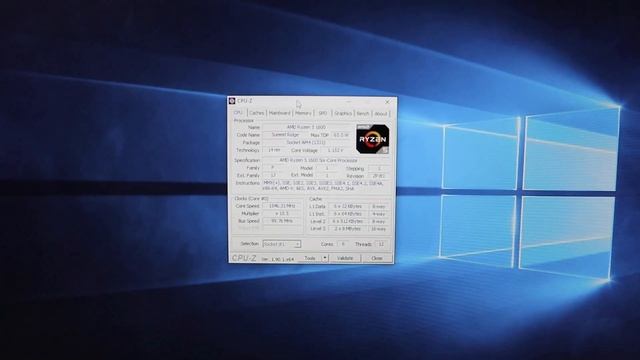Screen dimensions: 640x360
Task: Switch to the Memory tab
Action: click(x=303, y=113)
